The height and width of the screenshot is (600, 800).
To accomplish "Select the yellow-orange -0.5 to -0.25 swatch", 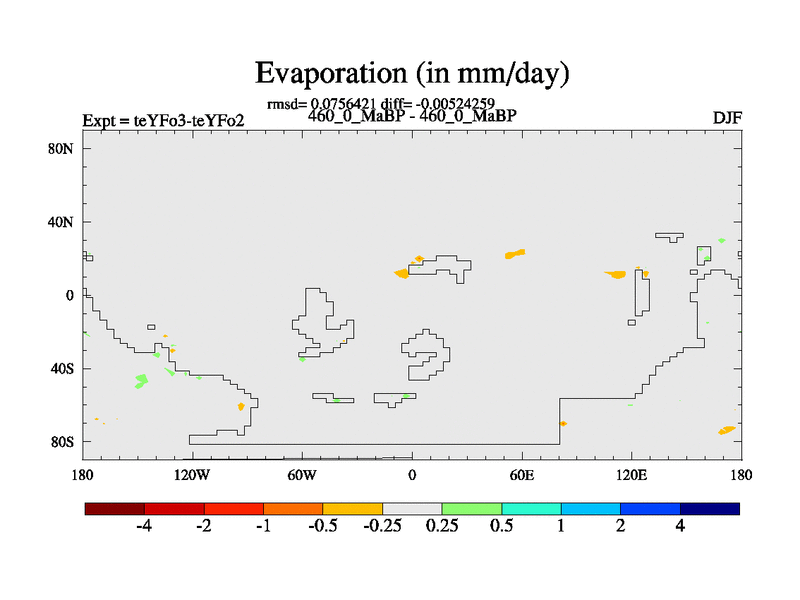I will (353, 509).
